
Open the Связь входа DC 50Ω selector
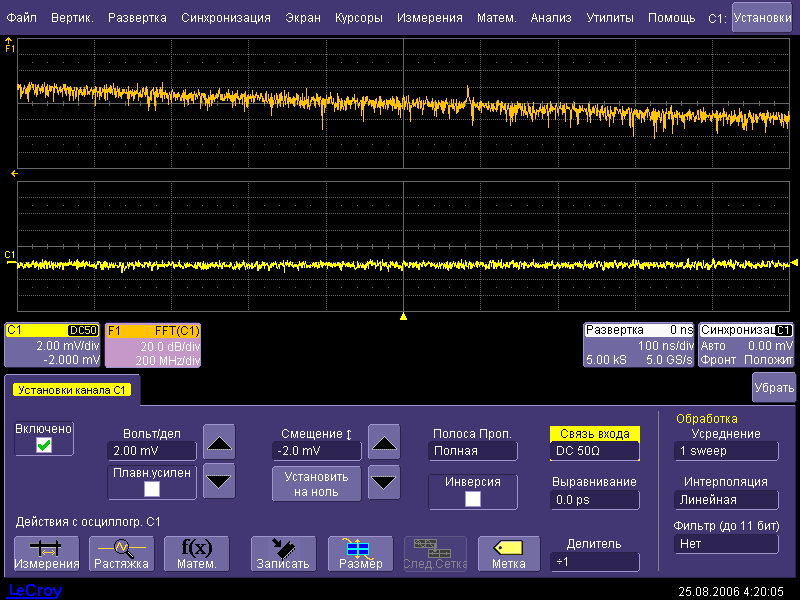pyautogui.click(x=594, y=451)
